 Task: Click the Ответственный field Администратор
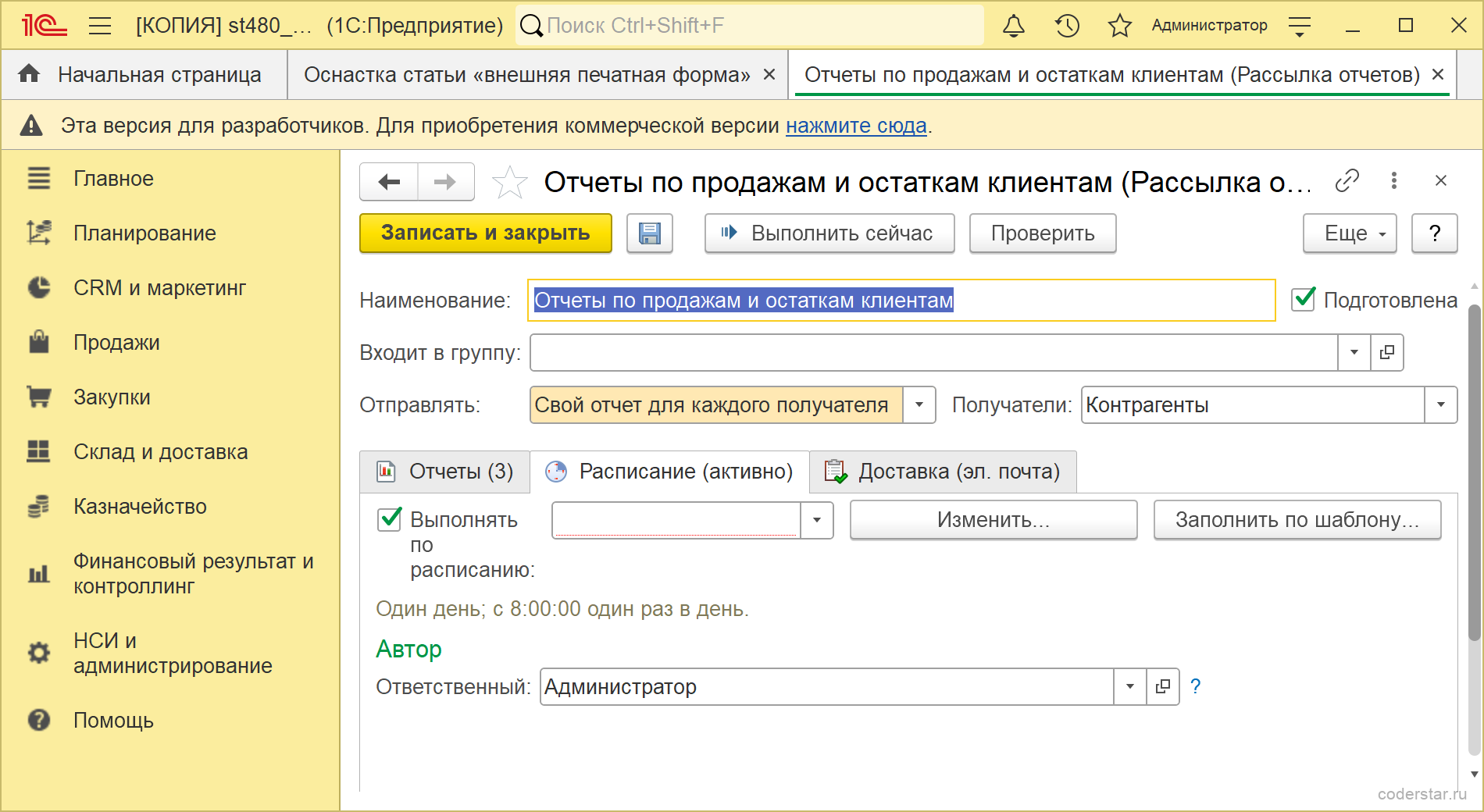click(x=827, y=686)
